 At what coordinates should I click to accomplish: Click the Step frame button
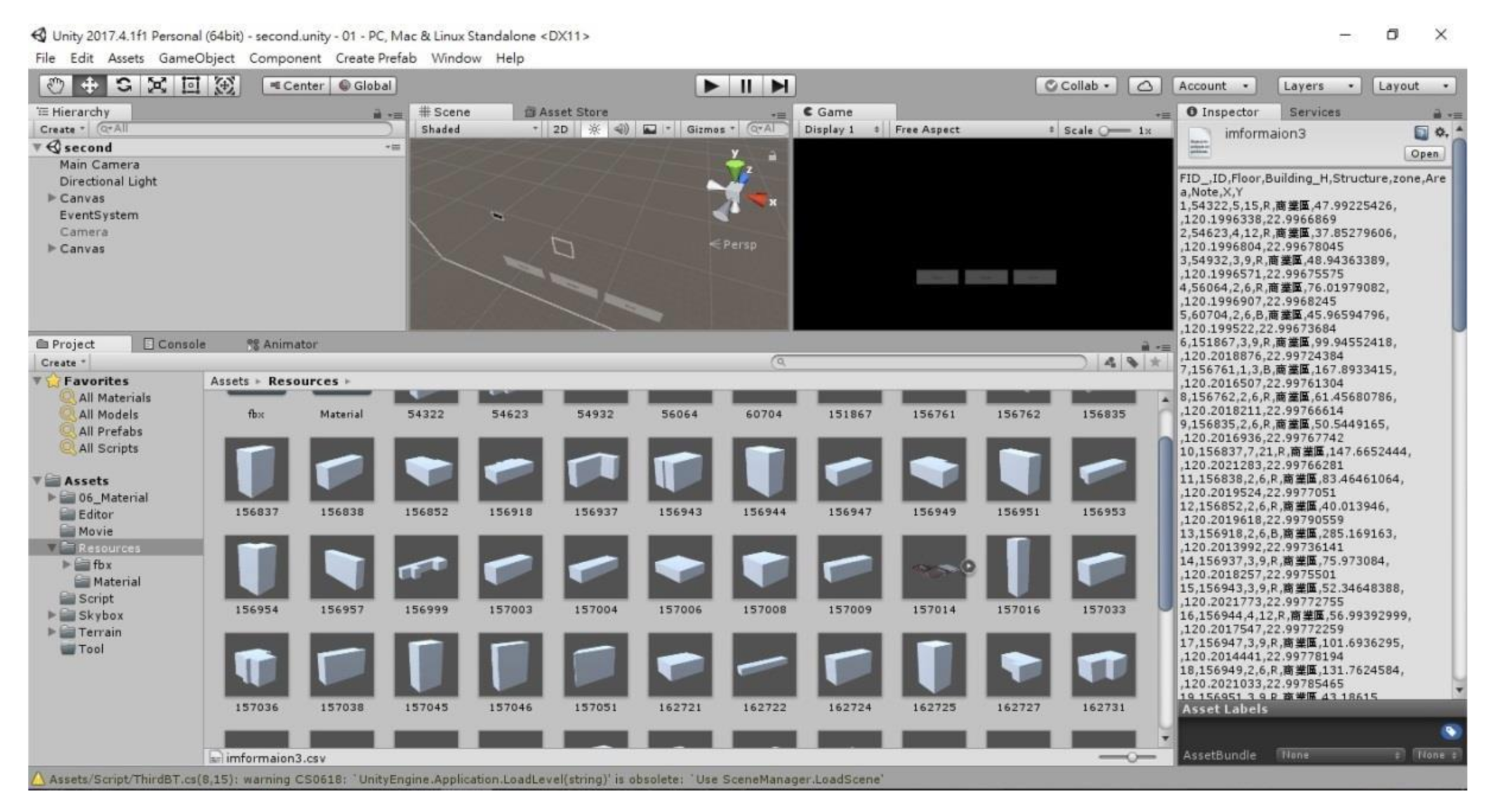pyautogui.click(x=779, y=86)
